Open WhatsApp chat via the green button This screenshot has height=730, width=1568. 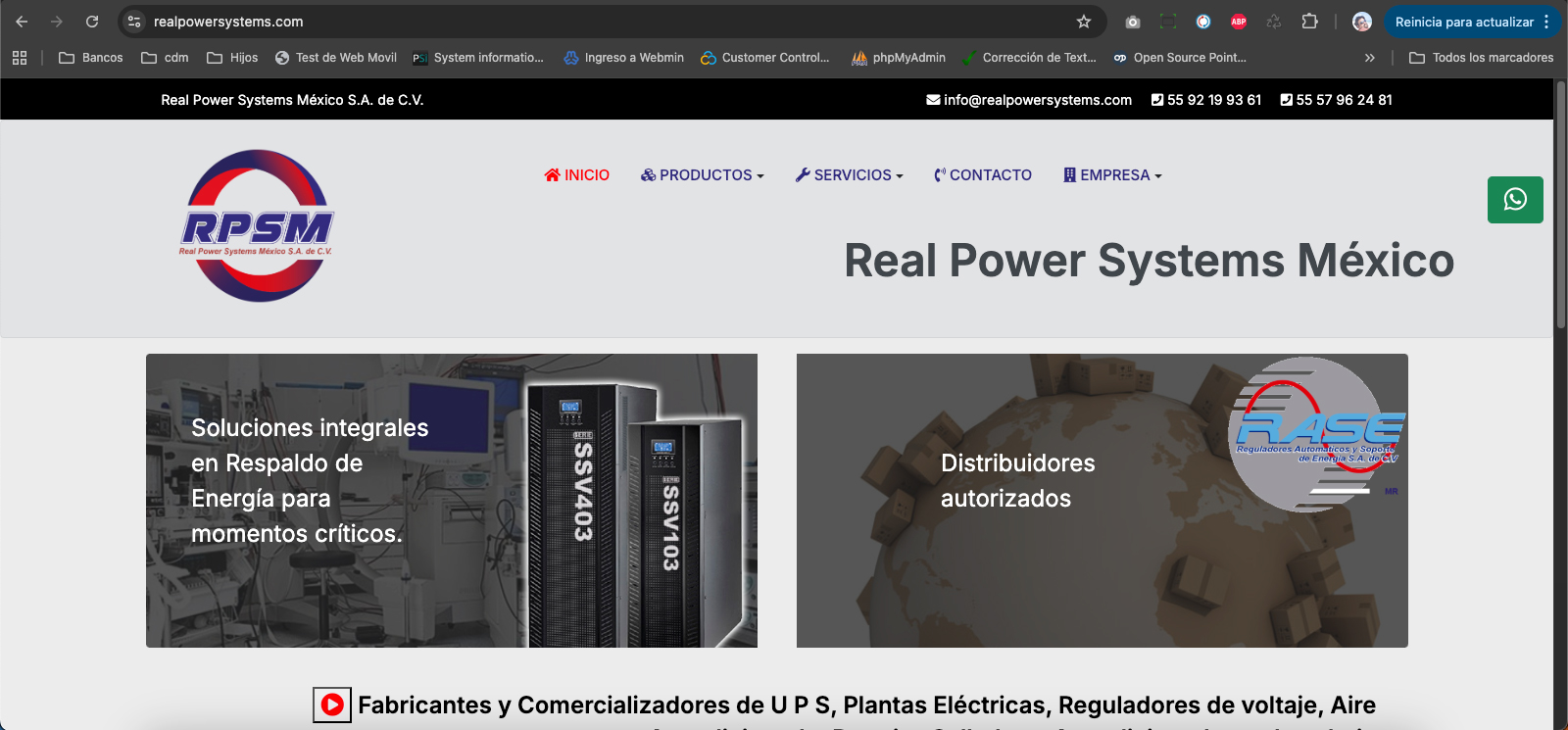1515,200
